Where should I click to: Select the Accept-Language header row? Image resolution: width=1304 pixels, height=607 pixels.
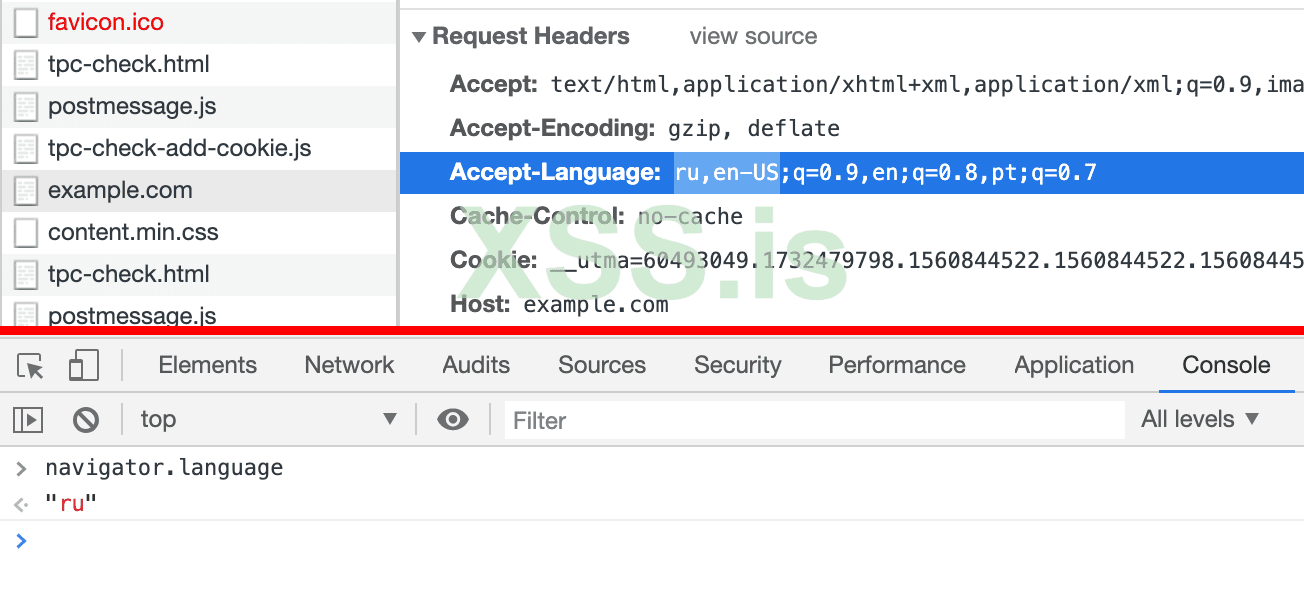point(850,173)
